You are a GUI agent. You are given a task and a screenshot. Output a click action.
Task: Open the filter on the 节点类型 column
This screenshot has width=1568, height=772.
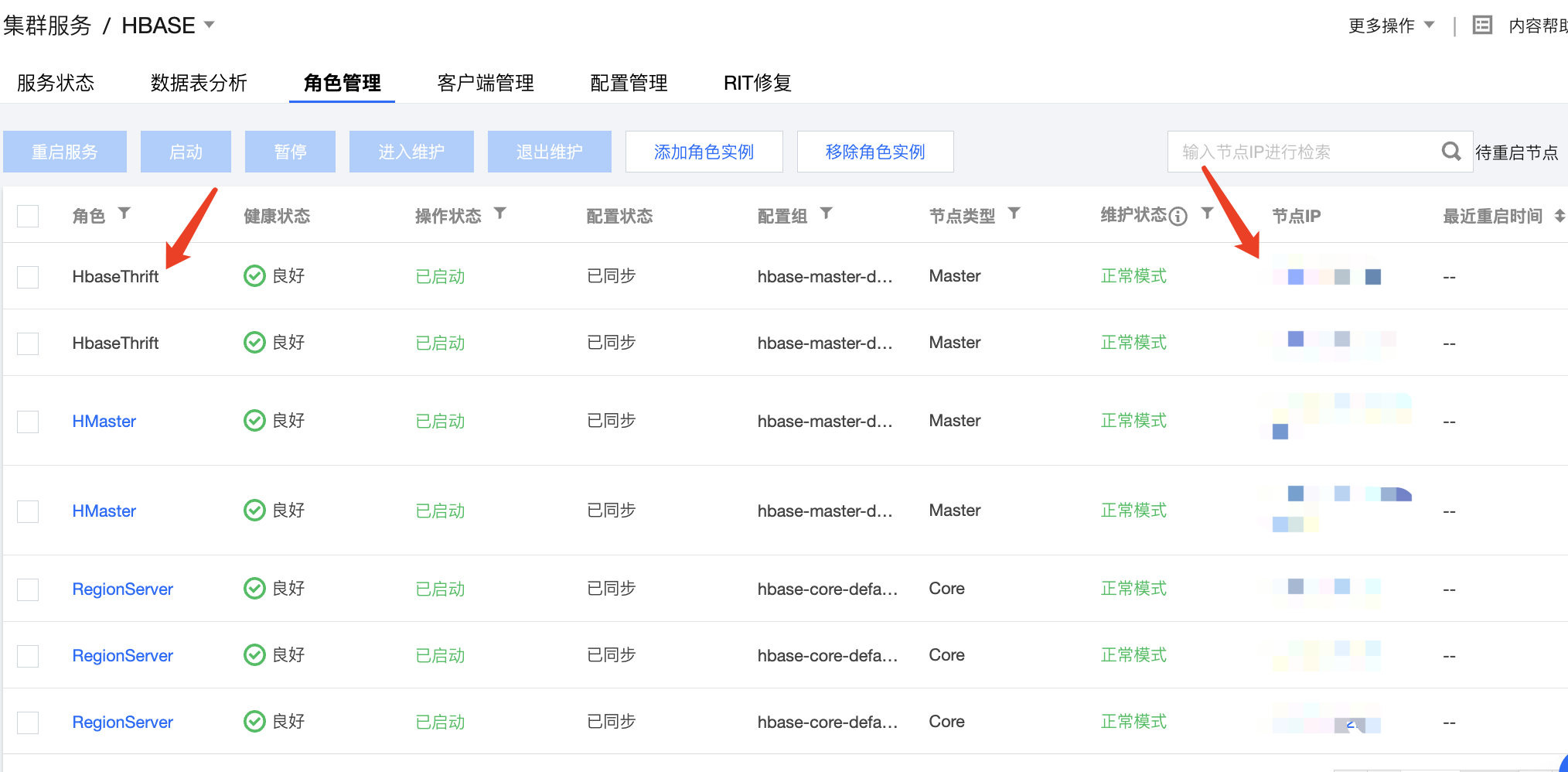tap(1014, 213)
